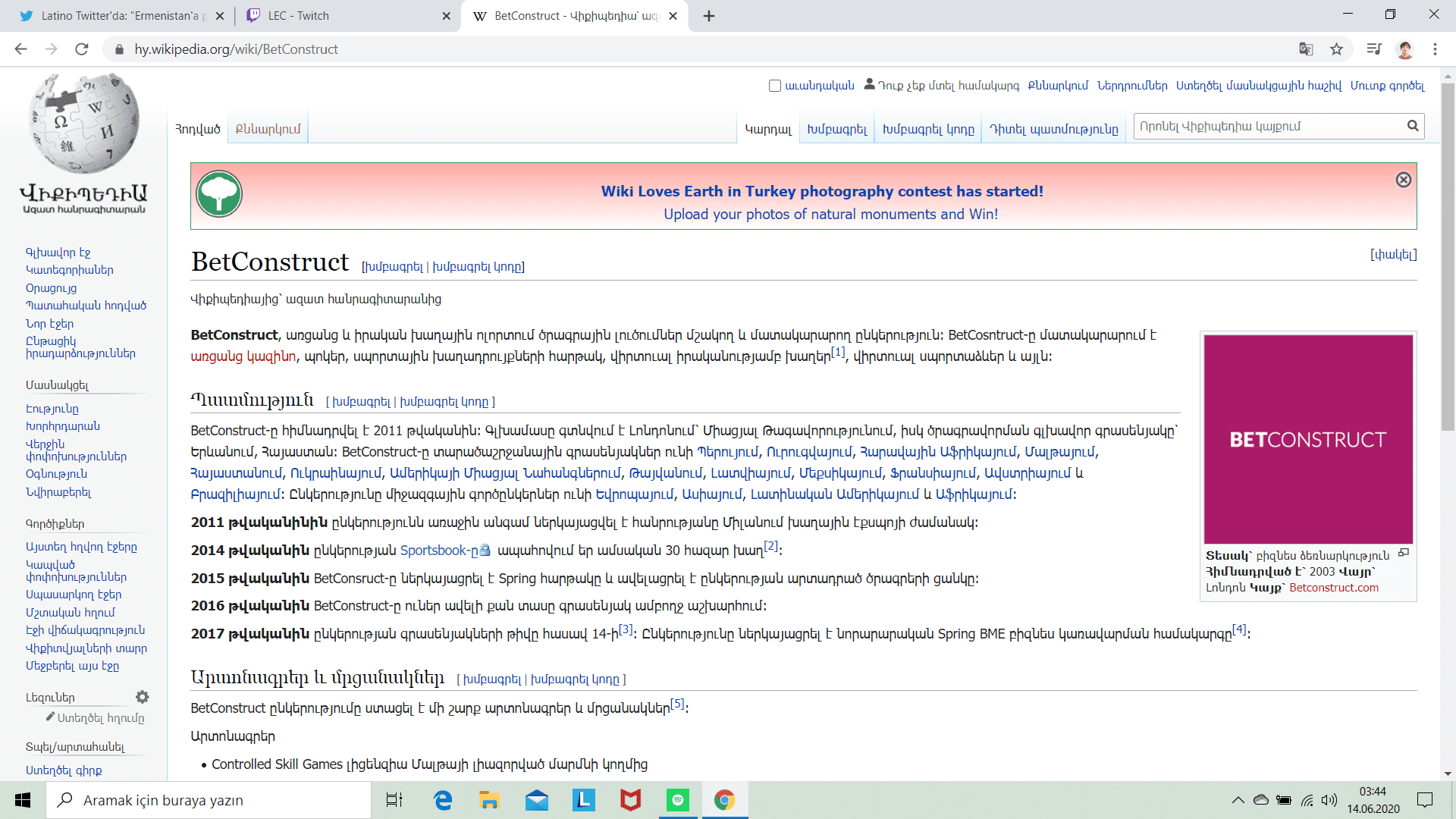The width and height of the screenshot is (1456, 819).
Task: Open the Դիտել պատմությունը history tab
Action: pos(1054,129)
